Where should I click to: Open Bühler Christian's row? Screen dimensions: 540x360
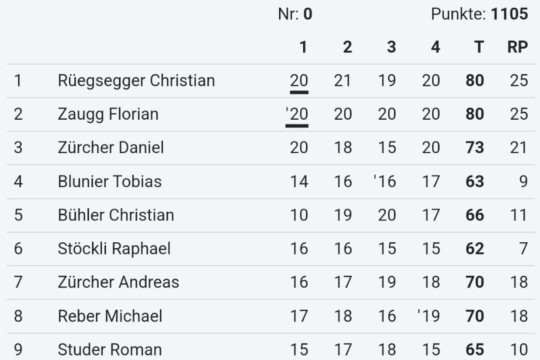pyautogui.click(x=271, y=215)
